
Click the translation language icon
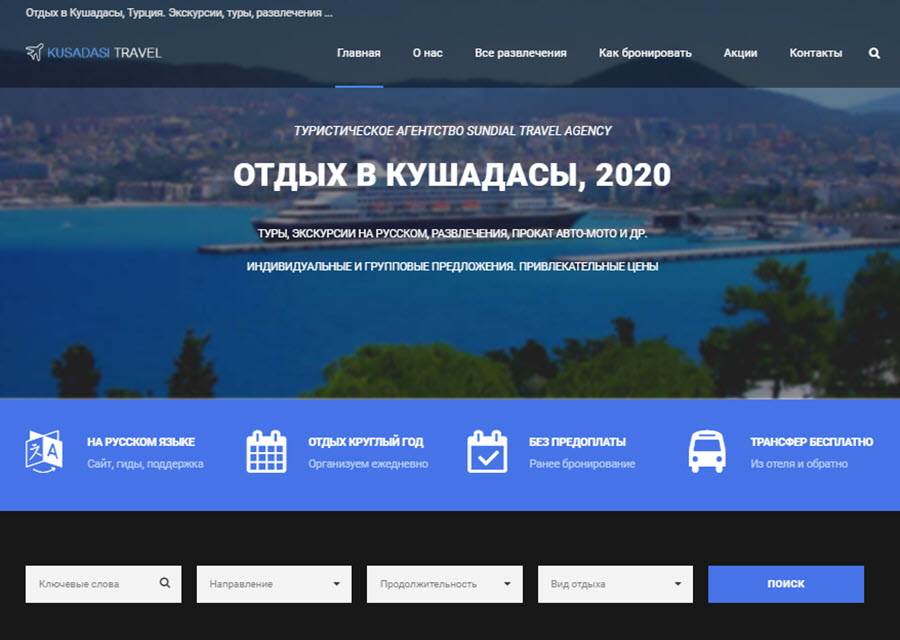[44, 451]
